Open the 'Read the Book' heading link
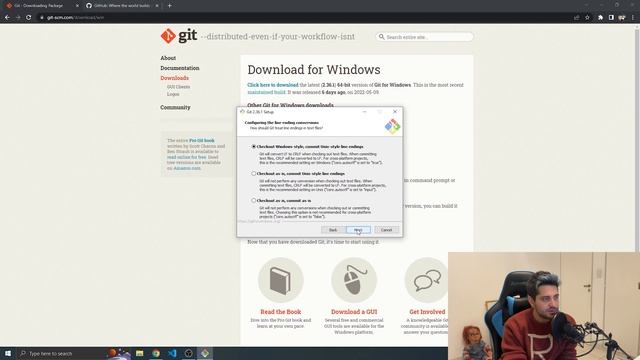Image resolution: width=640 pixels, height=360 pixels. coord(281,312)
